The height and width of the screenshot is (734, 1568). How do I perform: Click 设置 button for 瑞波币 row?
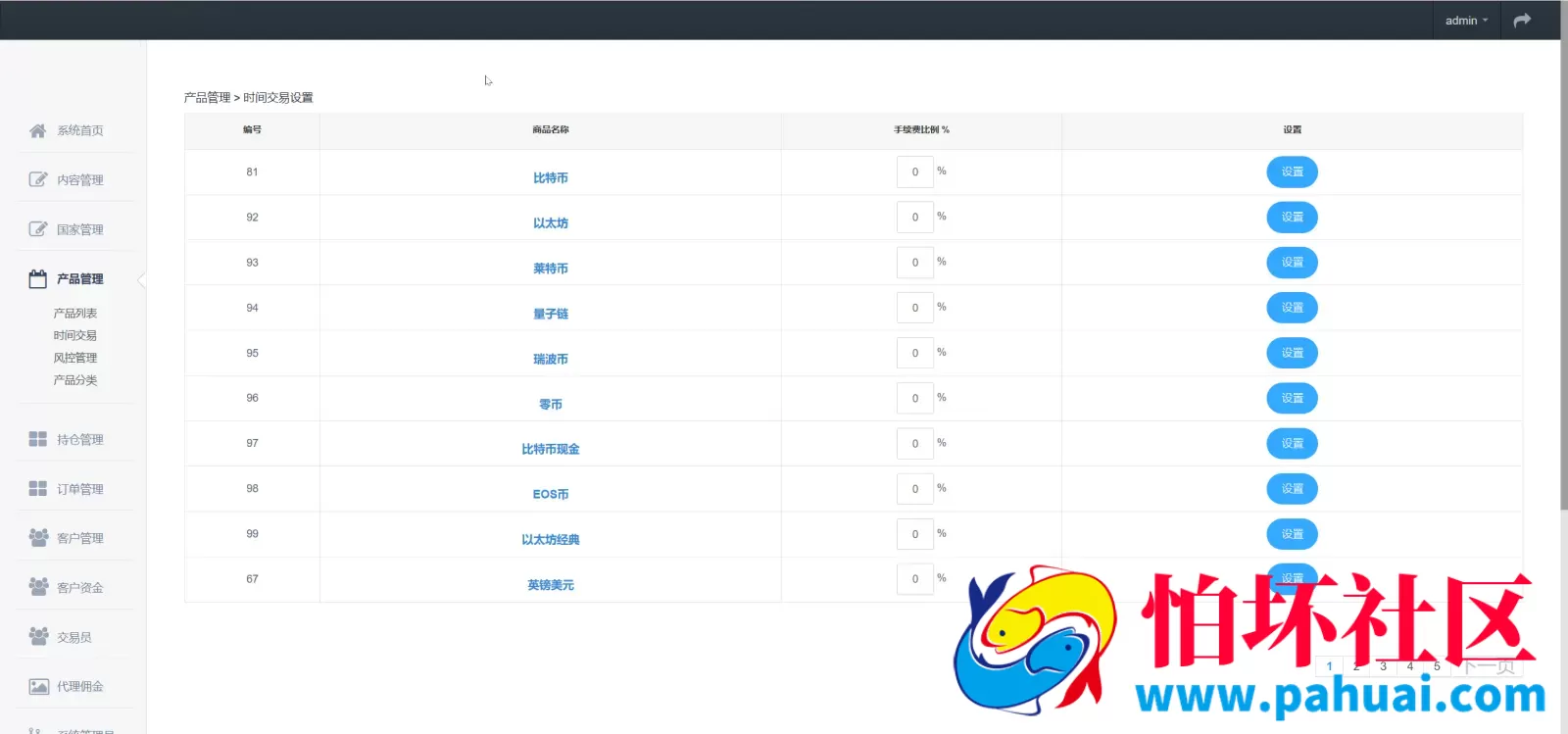click(x=1292, y=353)
